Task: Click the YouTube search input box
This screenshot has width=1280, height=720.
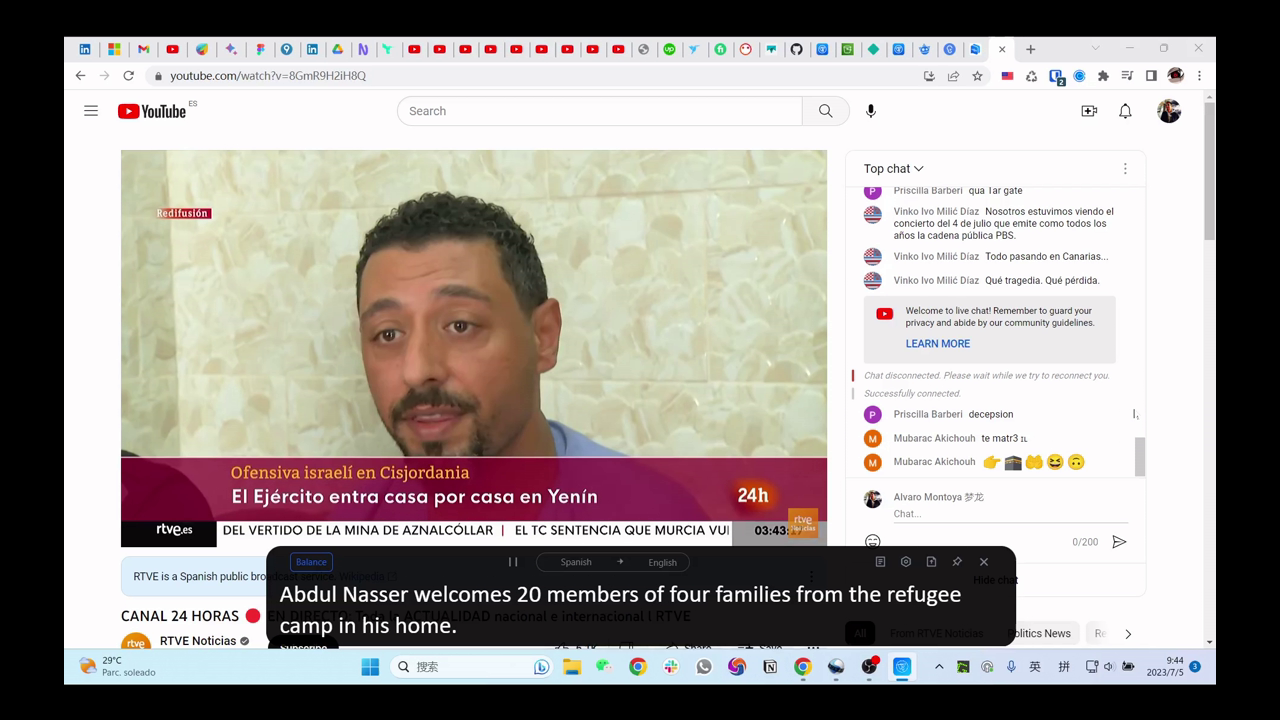Action: (600, 111)
